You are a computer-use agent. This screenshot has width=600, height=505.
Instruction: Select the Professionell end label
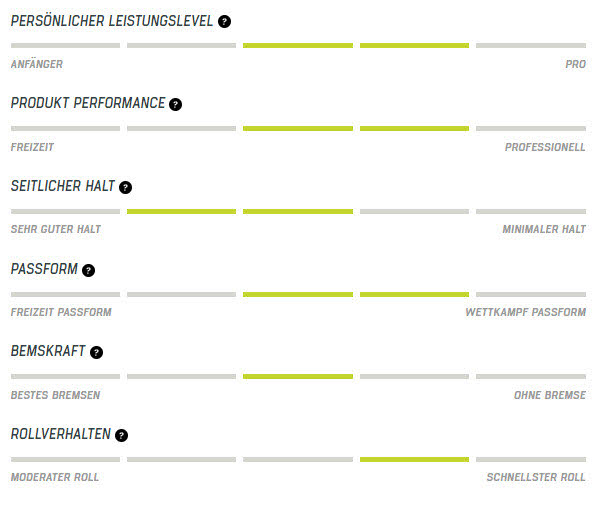[545, 147]
